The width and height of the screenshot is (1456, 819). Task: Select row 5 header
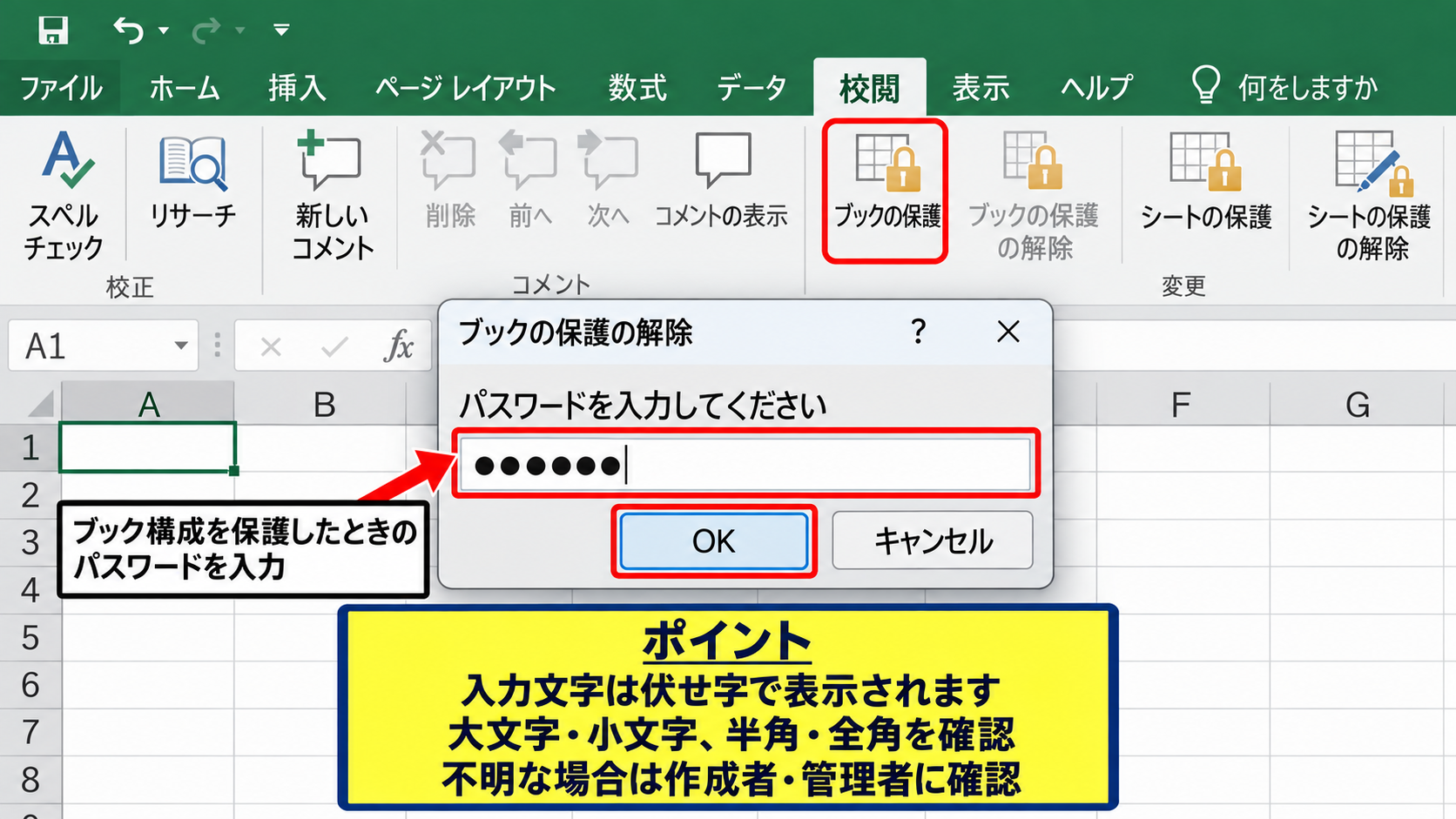(x=30, y=637)
